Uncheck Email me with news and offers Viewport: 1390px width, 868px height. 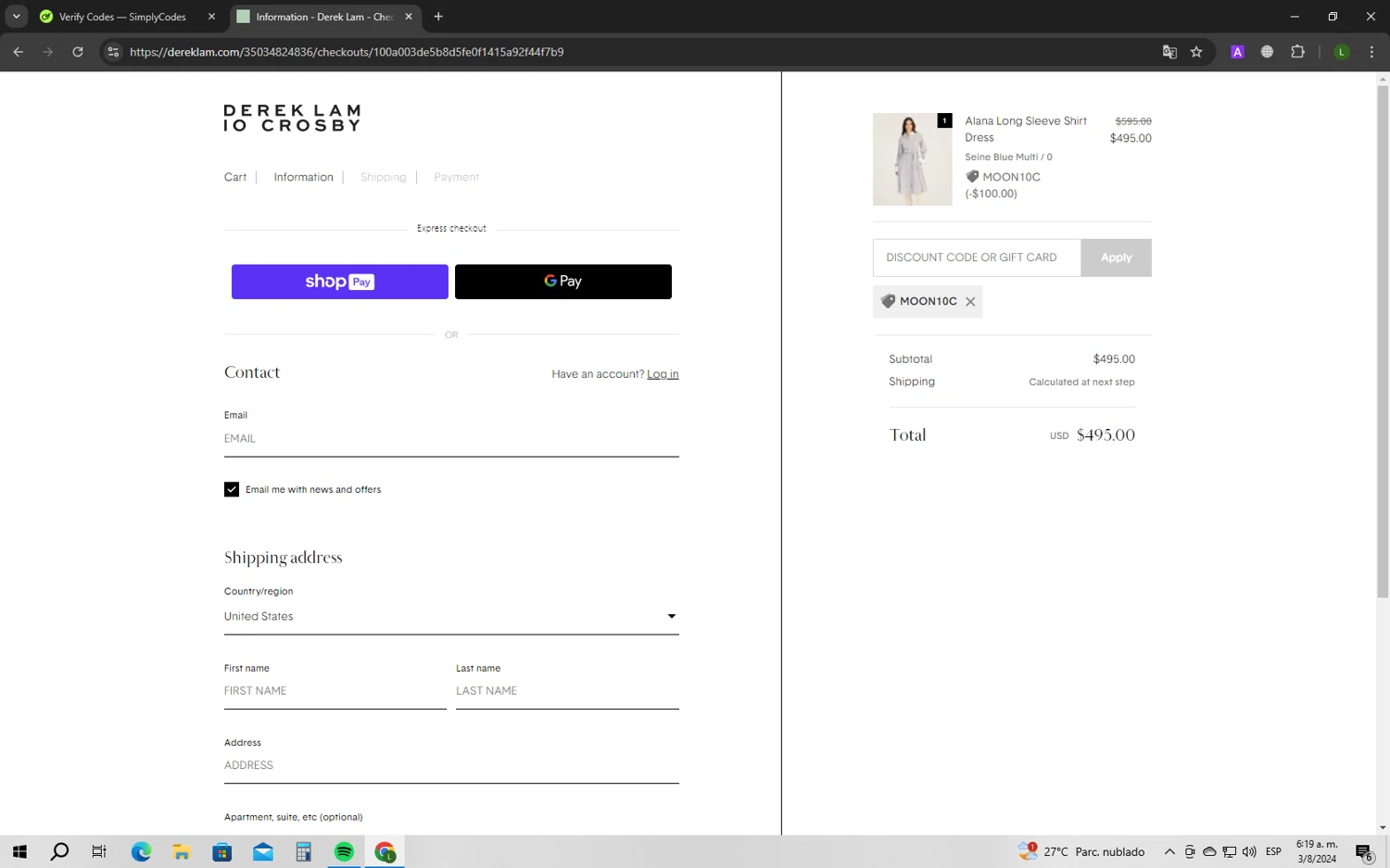pos(232,489)
